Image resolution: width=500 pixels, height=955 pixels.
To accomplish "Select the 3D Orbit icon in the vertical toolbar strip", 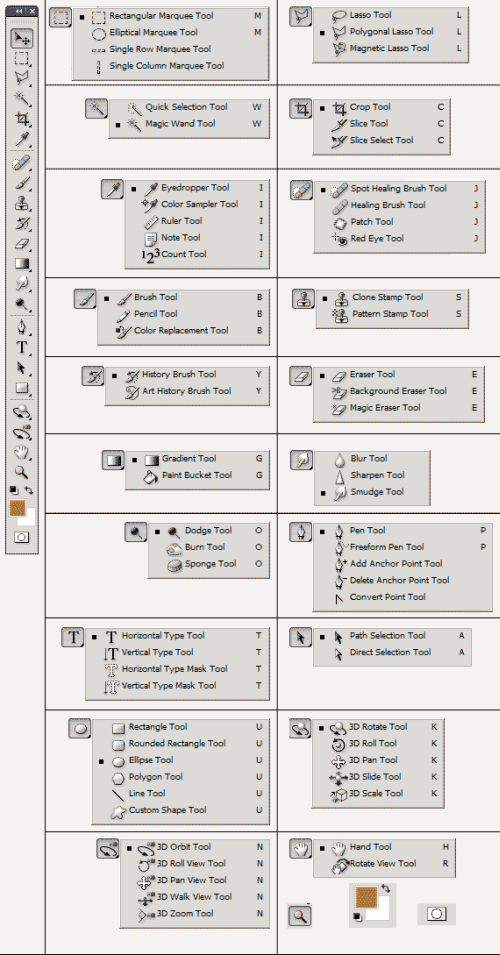I will 22,432.
